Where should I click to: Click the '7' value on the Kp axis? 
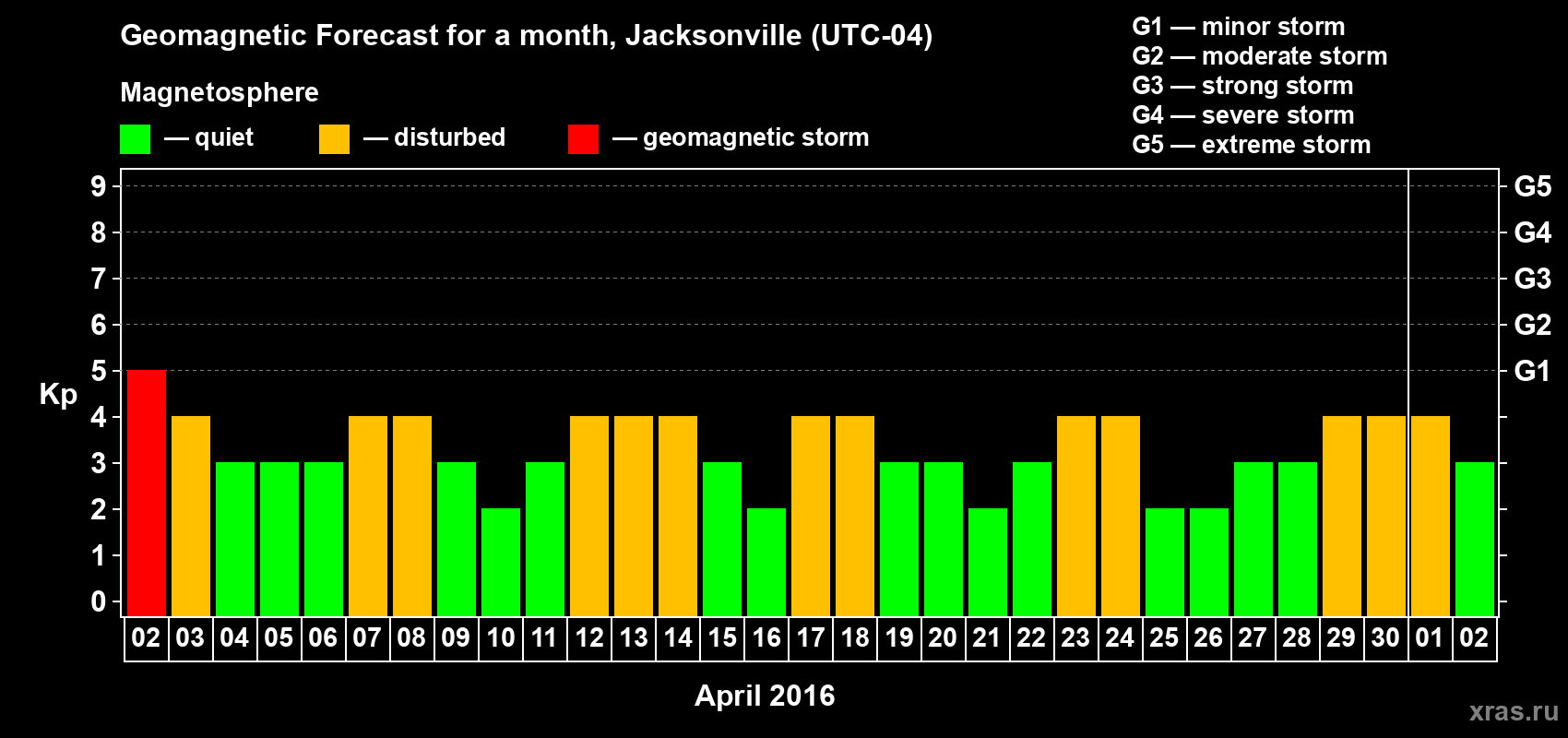99,279
